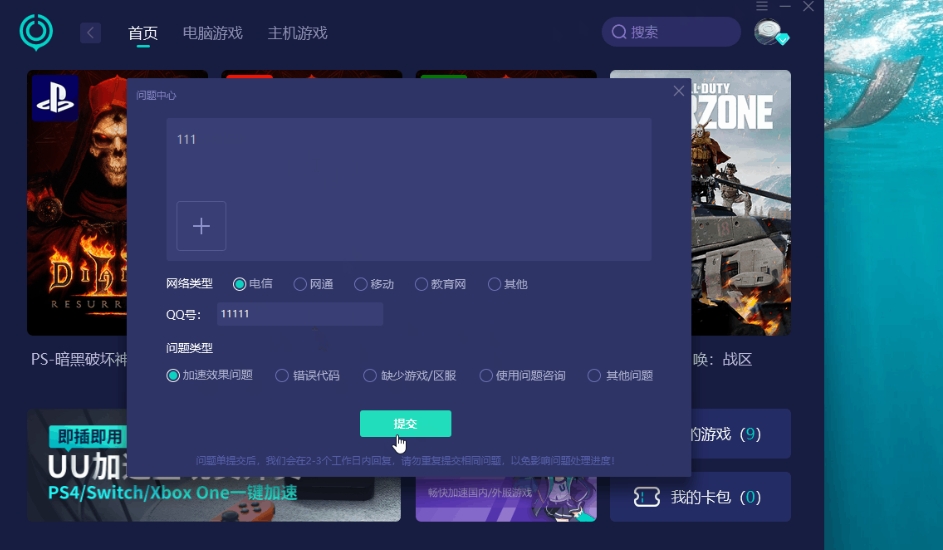The width and height of the screenshot is (943, 550).
Task: Select 网通 network type
Action: 313,284
